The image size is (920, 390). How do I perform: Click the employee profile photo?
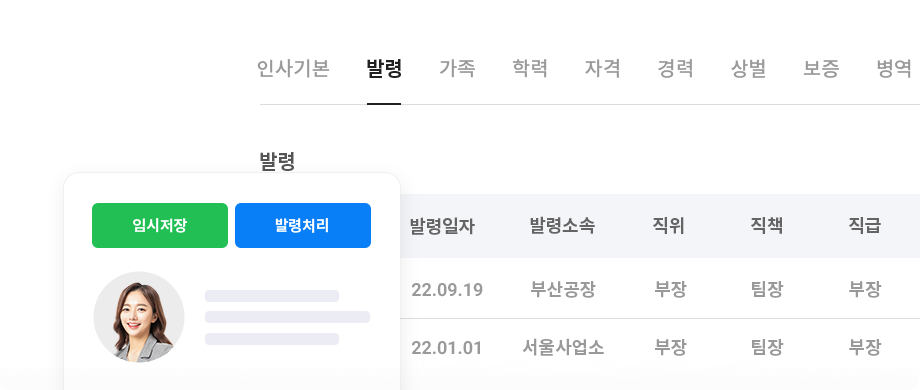tap(139, 317)
